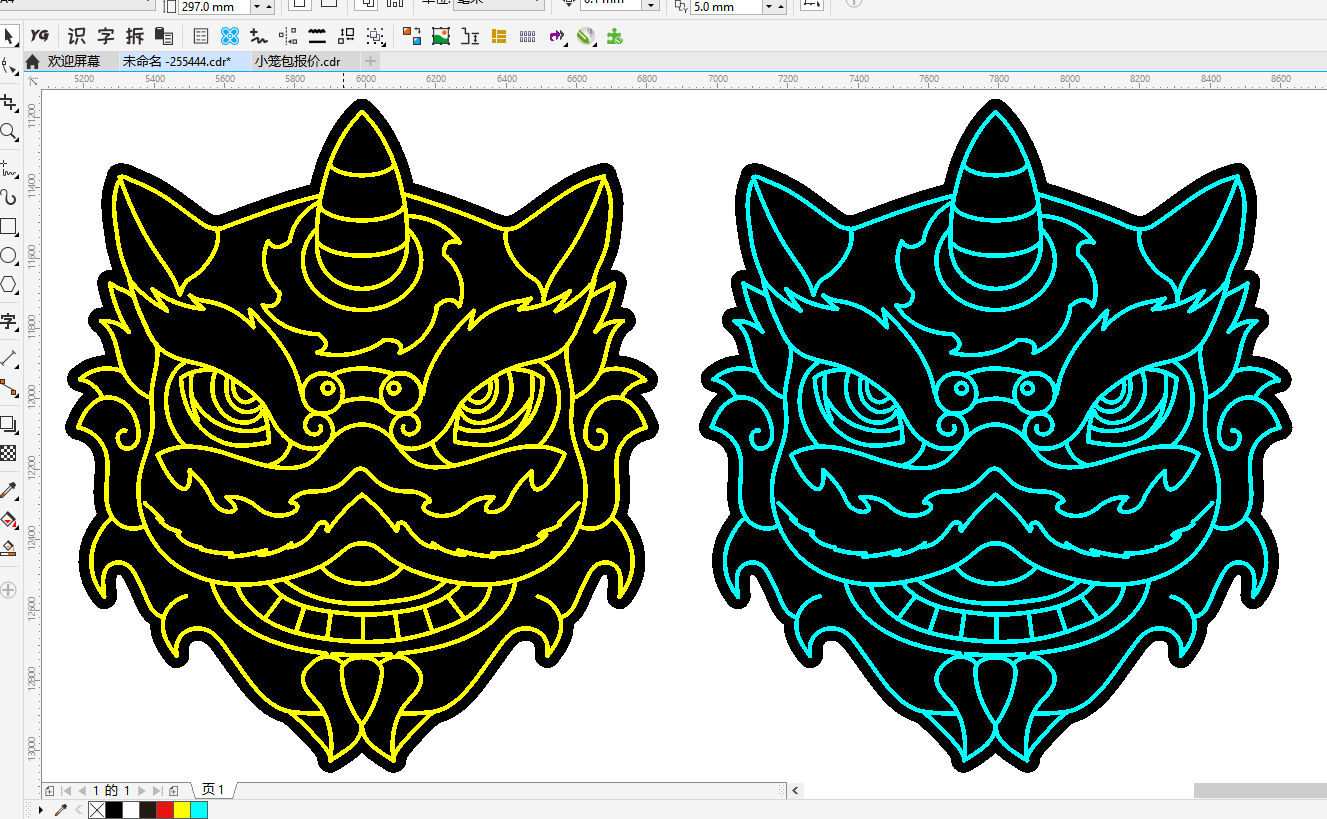Select the cyan color swatch
The image size is (1327, 819).
point(198,809)
